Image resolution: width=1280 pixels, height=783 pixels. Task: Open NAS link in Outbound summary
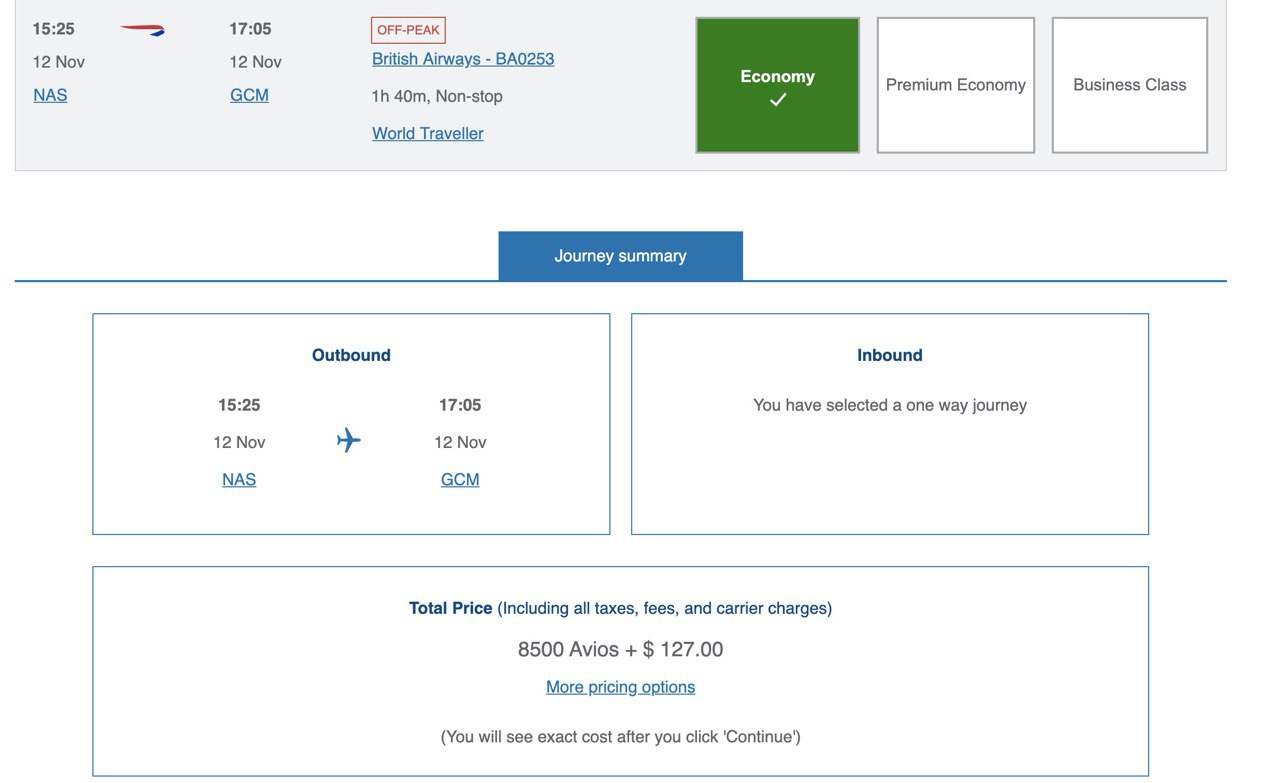(239, 480)
